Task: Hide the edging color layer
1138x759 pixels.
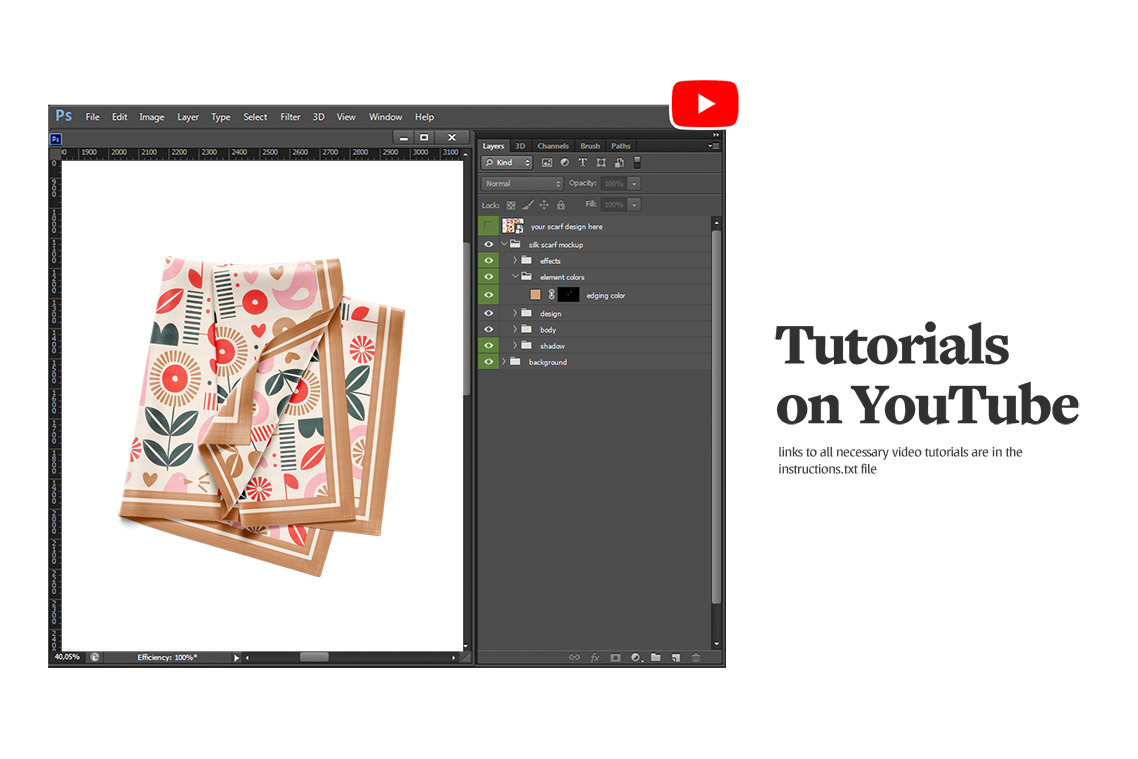Action: pyautogui.click(x=488, y=294)
